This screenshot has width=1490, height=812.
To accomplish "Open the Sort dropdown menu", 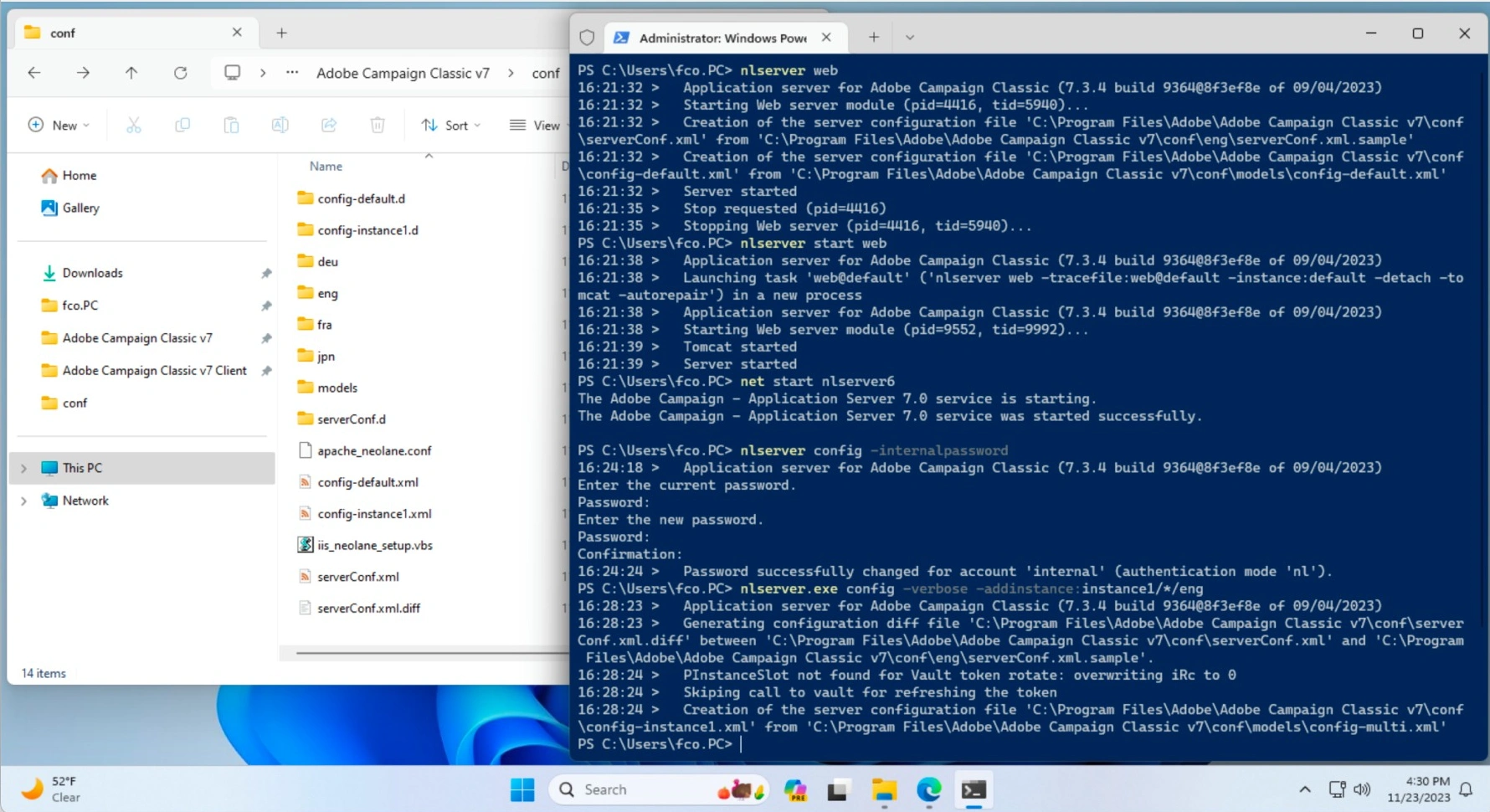I will (451, 125).
